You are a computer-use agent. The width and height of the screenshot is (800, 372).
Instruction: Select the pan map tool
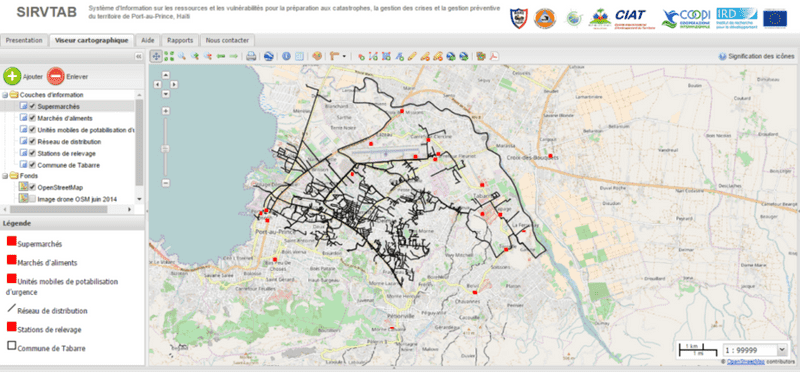click(156, 57)
